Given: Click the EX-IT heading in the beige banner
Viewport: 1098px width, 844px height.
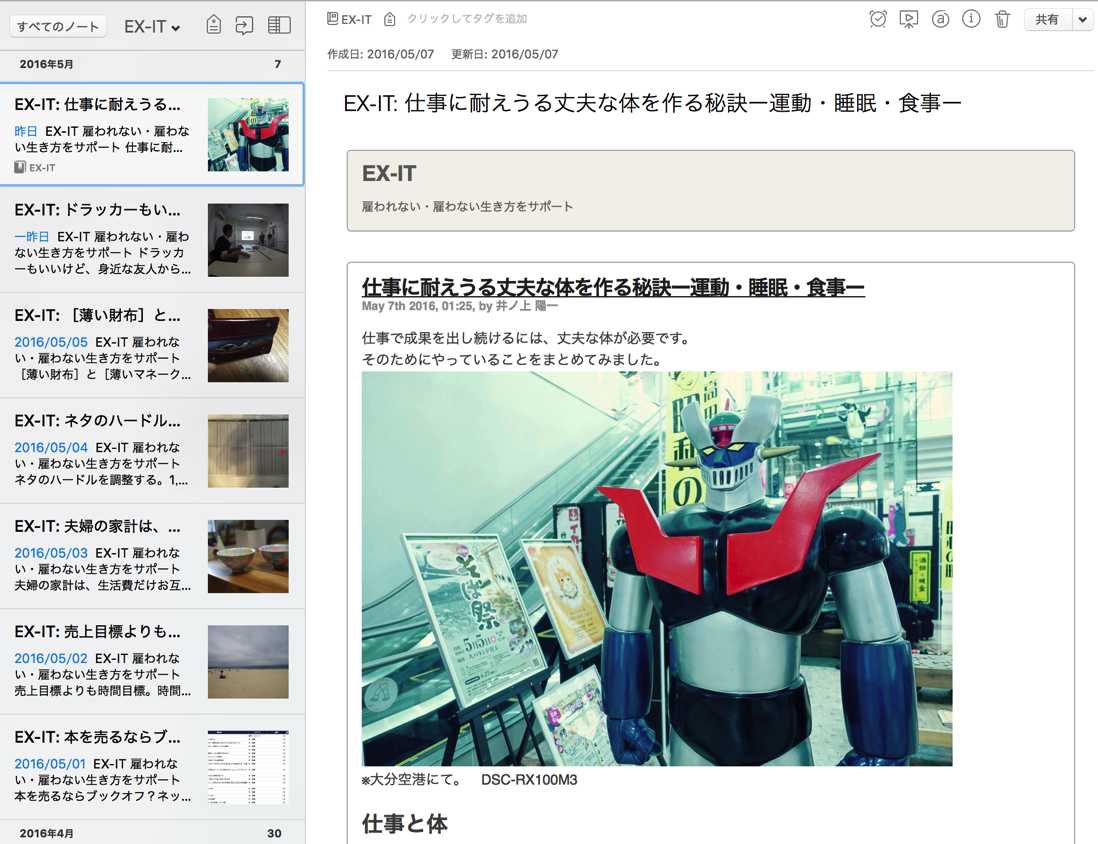Looking at the screenshot, I should pos(389,173).
